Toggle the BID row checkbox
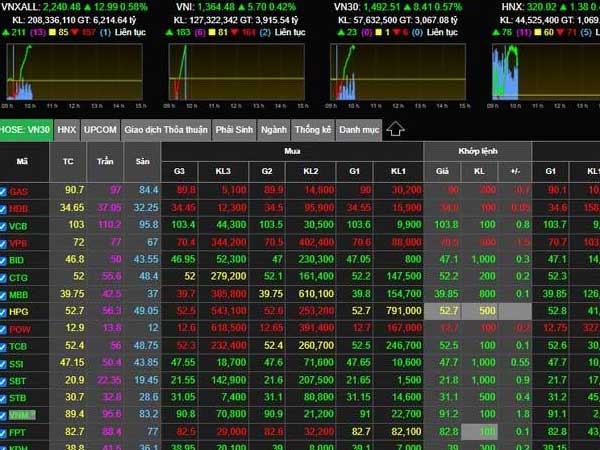Screen dimensions: 600x450 tap(3, 261)
